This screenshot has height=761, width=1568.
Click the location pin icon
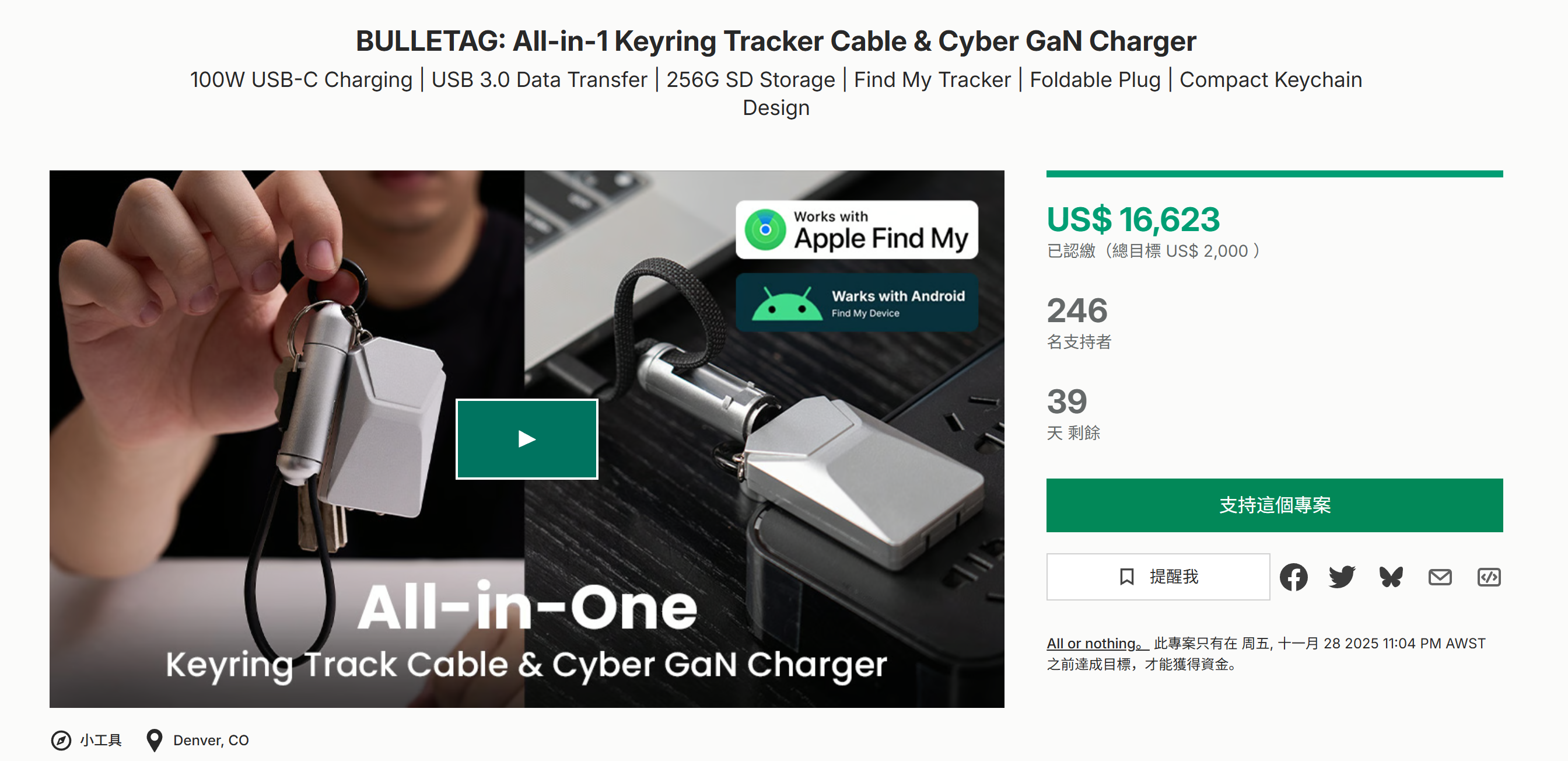(155, 739)
